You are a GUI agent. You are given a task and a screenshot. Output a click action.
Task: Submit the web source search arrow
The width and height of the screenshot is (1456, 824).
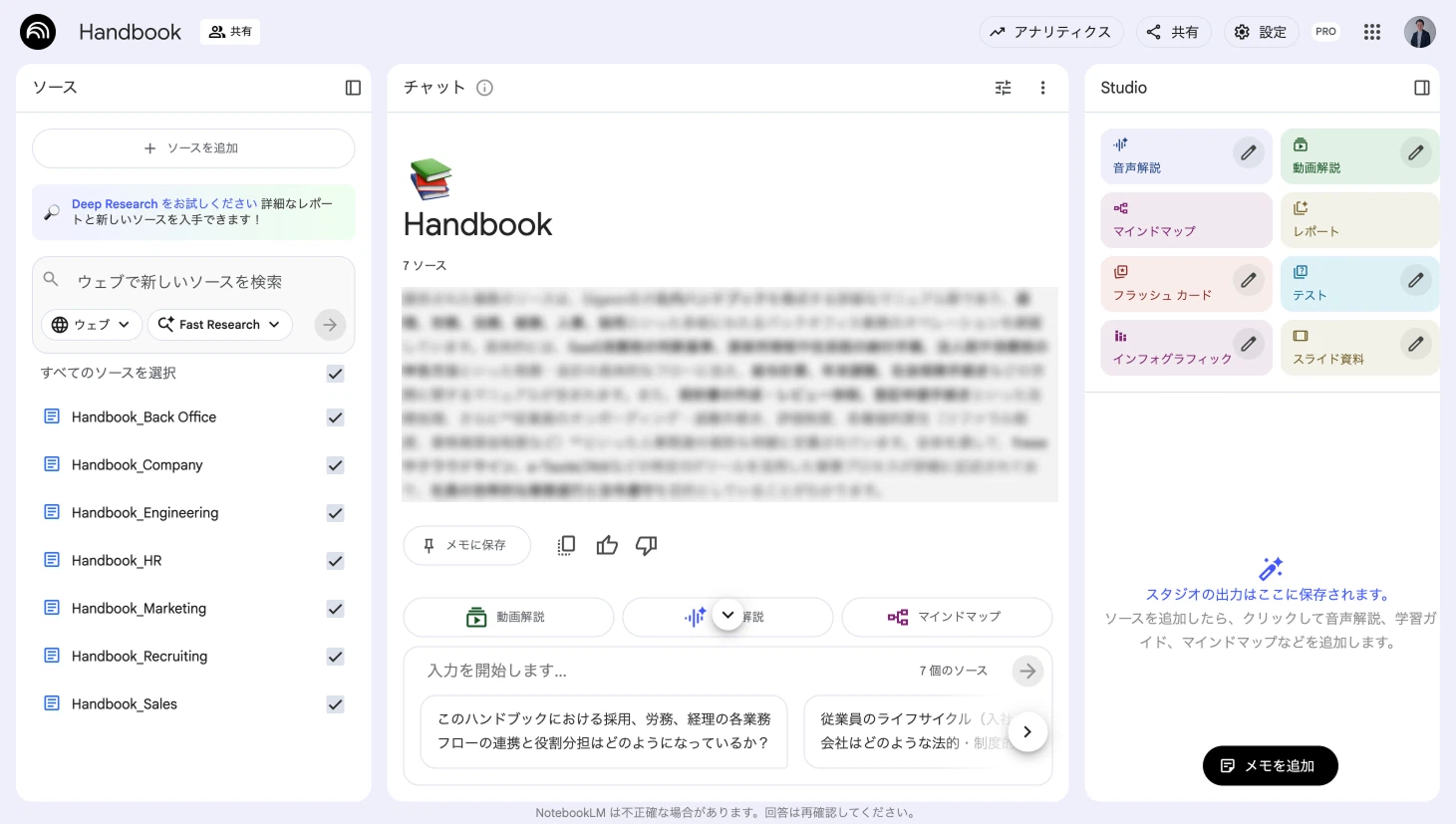click(330, 325)
